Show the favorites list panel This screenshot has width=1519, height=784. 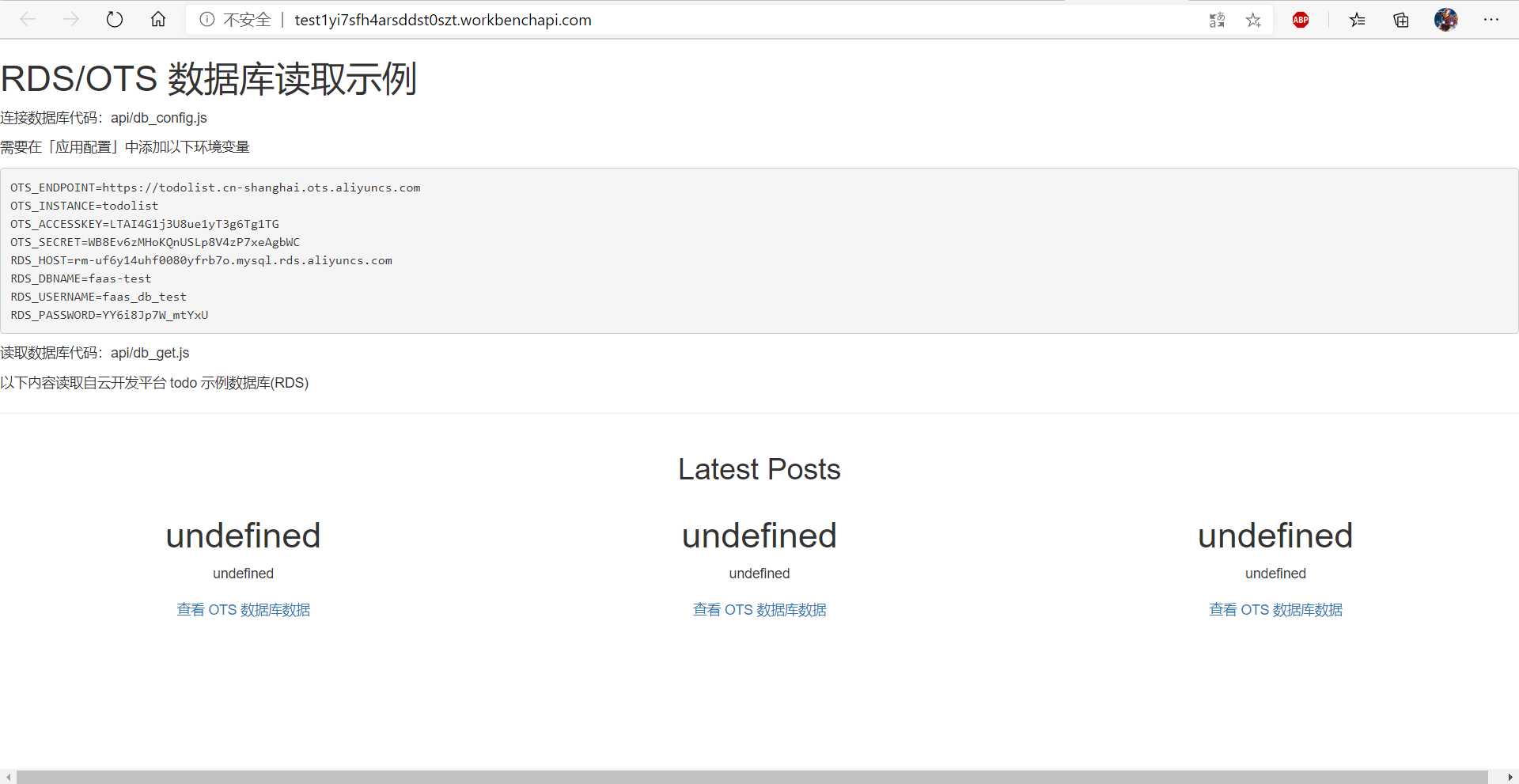pos(1358,21)
